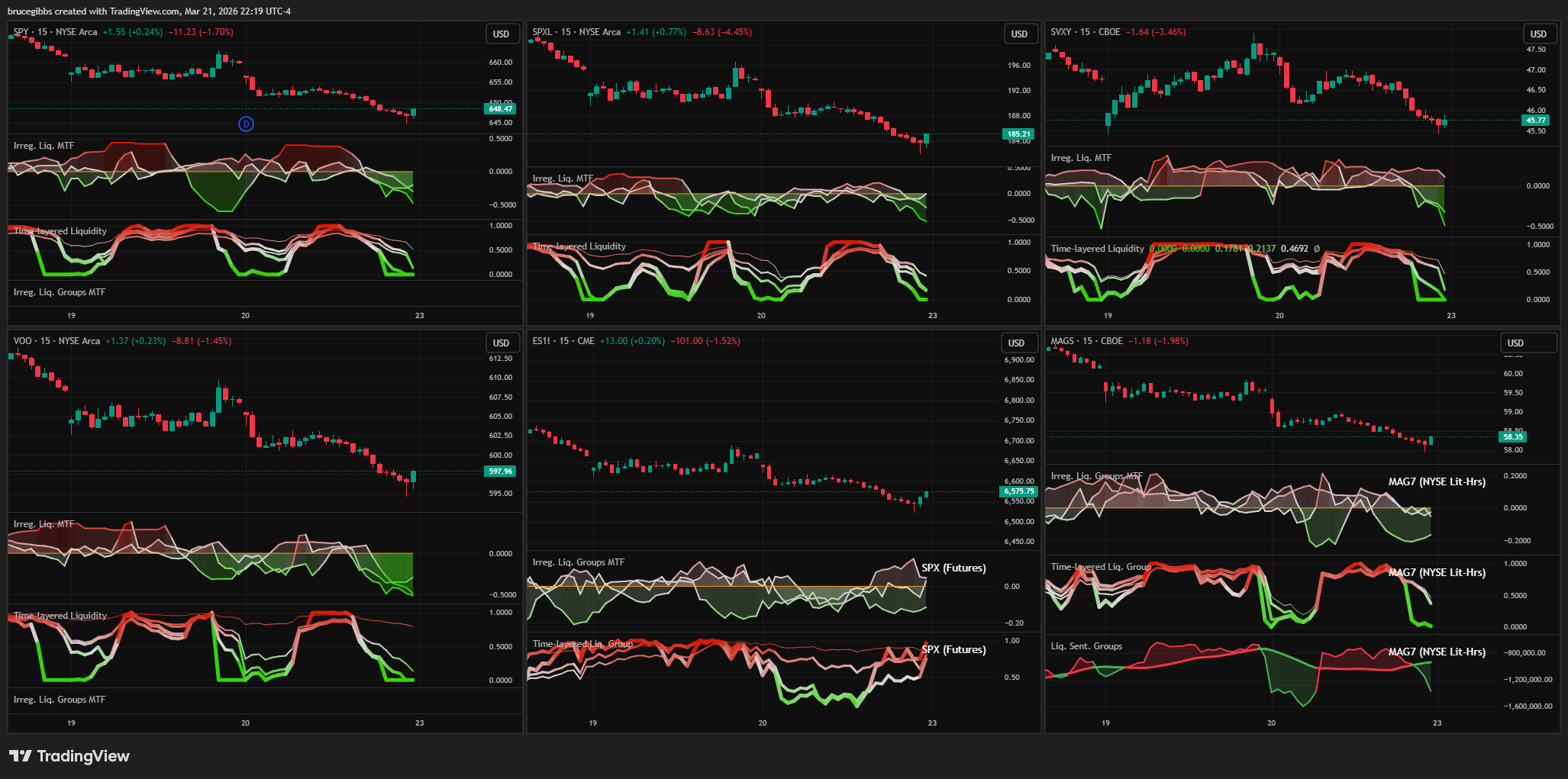Open the USD currency selector on SPY chart
This screenshot has width=1568, height=779.
coord(502,34)
